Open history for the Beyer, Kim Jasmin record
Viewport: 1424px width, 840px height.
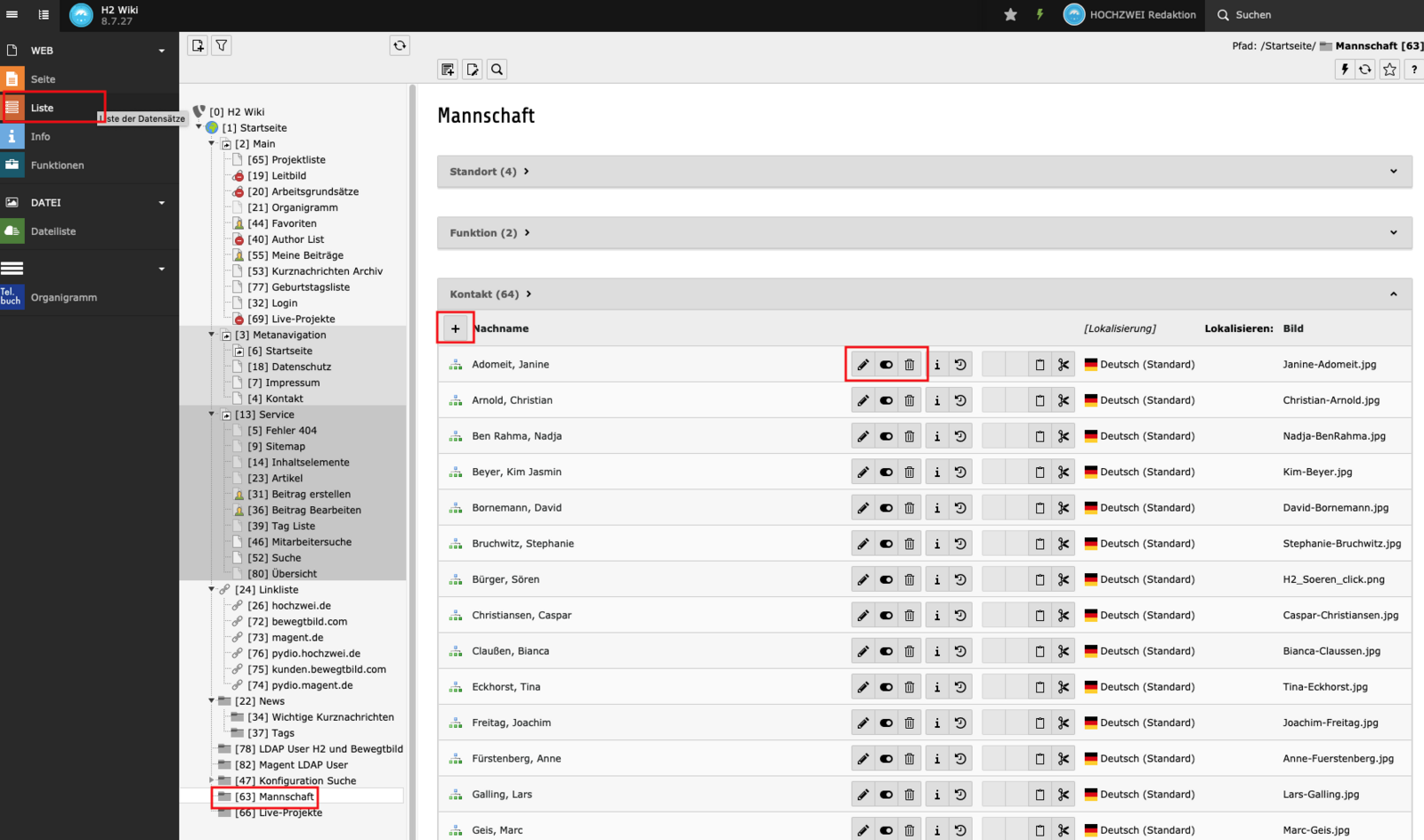pos(960,472)
